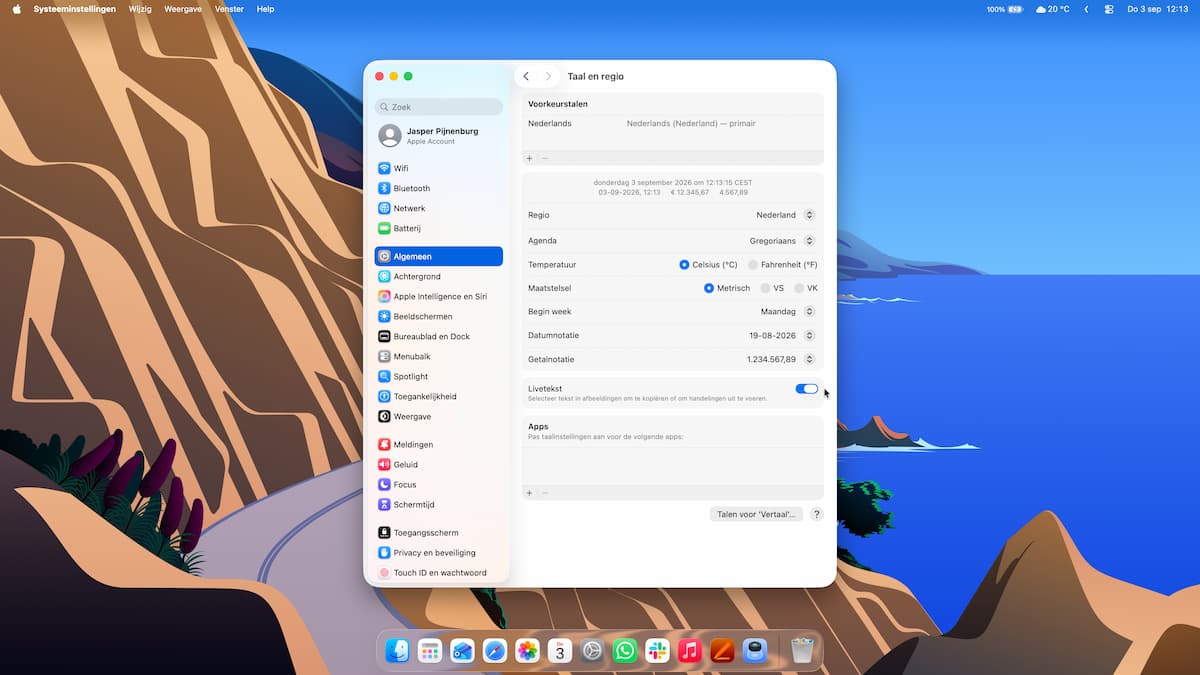
Task: Select Algemeen in the sidebar
Action: [x=438, y=256]
